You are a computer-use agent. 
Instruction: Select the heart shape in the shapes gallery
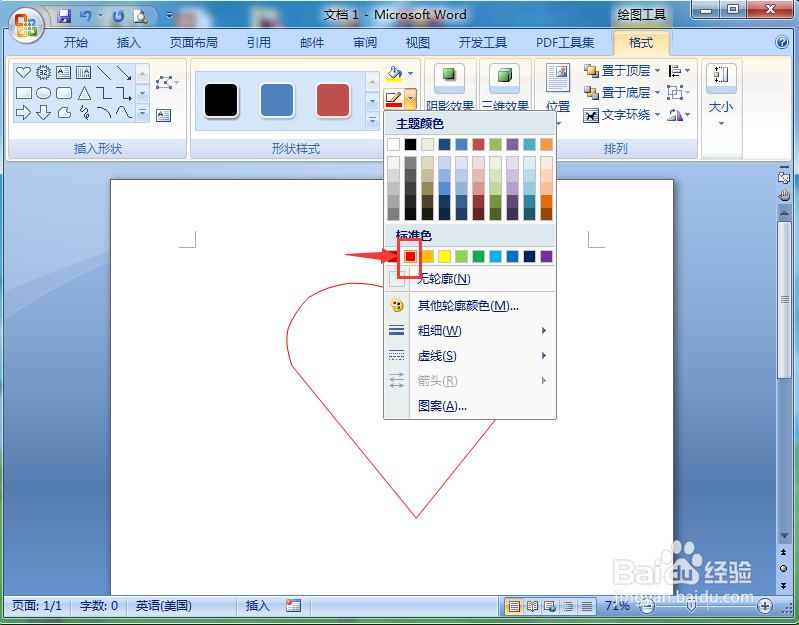[x=23, y=72]
